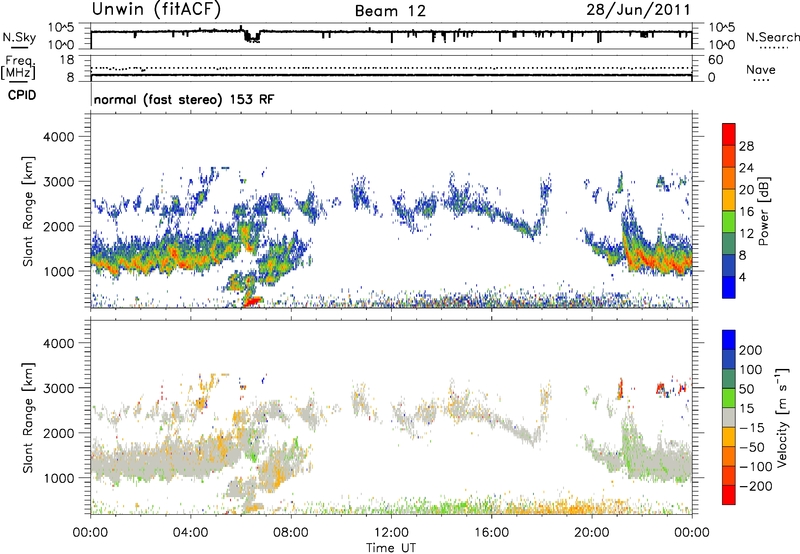Click the '20' label on Power colorbar
The height and width of the screenshot is (554, 800).
(746, 190)
